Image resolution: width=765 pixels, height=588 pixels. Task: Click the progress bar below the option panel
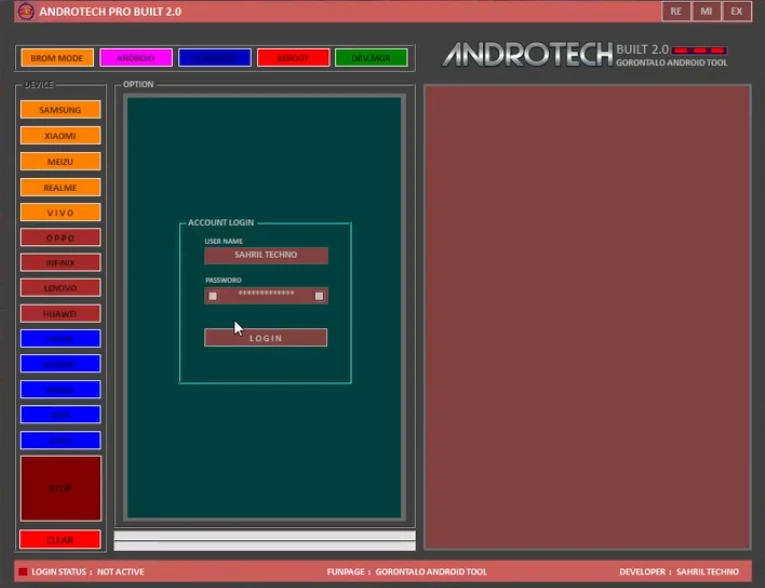click(x=265, y=537)
